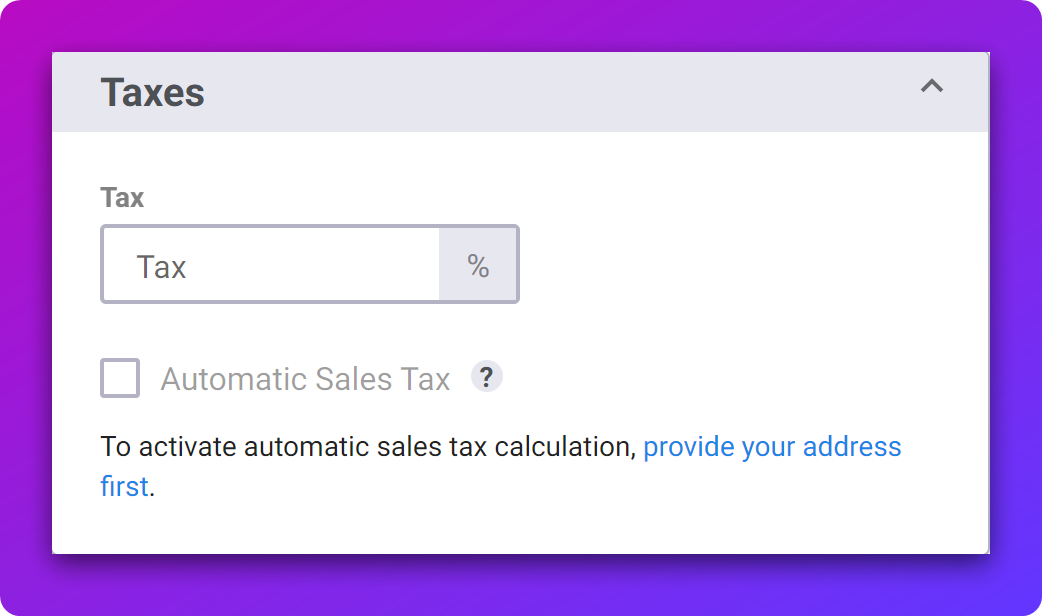The width and height of the screenshot is (1042, 616).
Task: Focus the Tax percentage input field
Action: click(x=270, y=264)
